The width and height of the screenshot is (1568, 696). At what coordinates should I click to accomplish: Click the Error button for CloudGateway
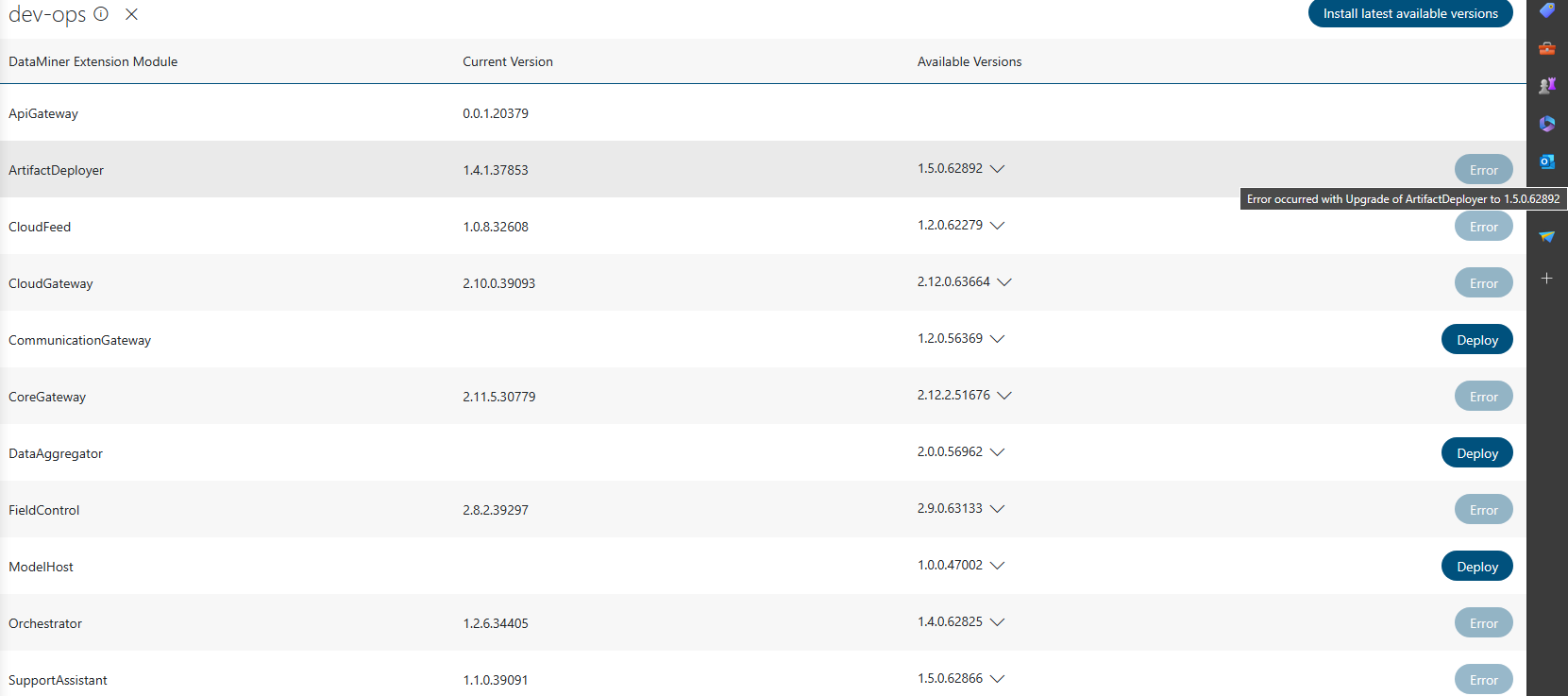pos(1483,283)
